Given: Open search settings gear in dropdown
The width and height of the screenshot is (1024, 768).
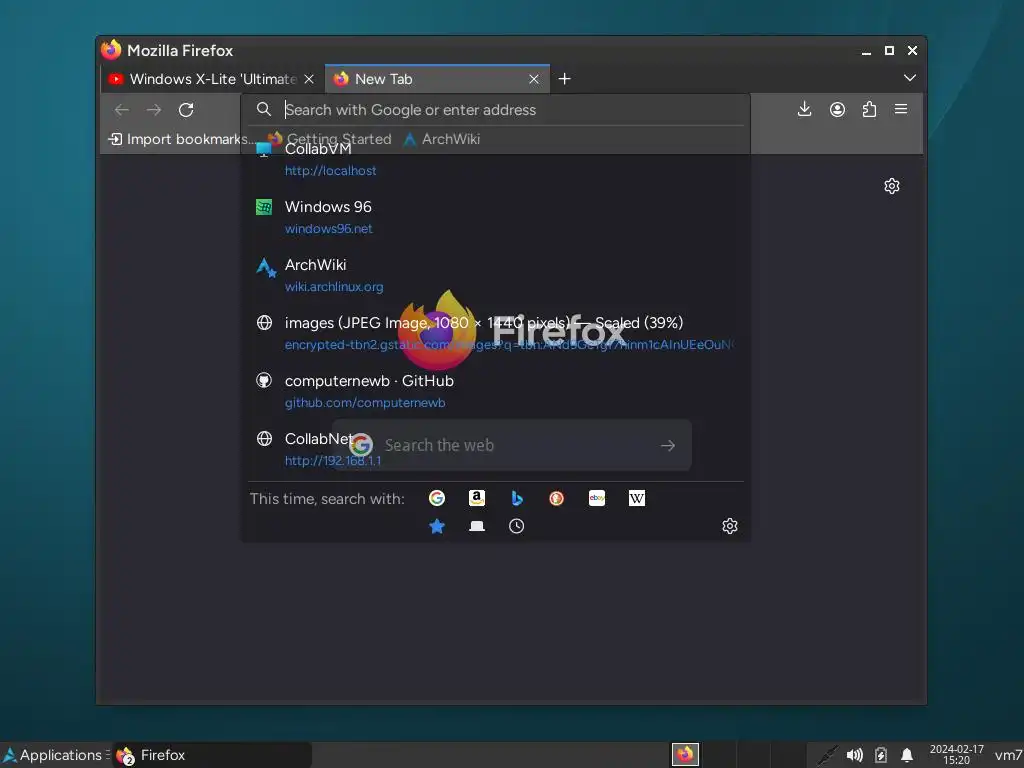Looking at the screenshot, I should (730, 526).
